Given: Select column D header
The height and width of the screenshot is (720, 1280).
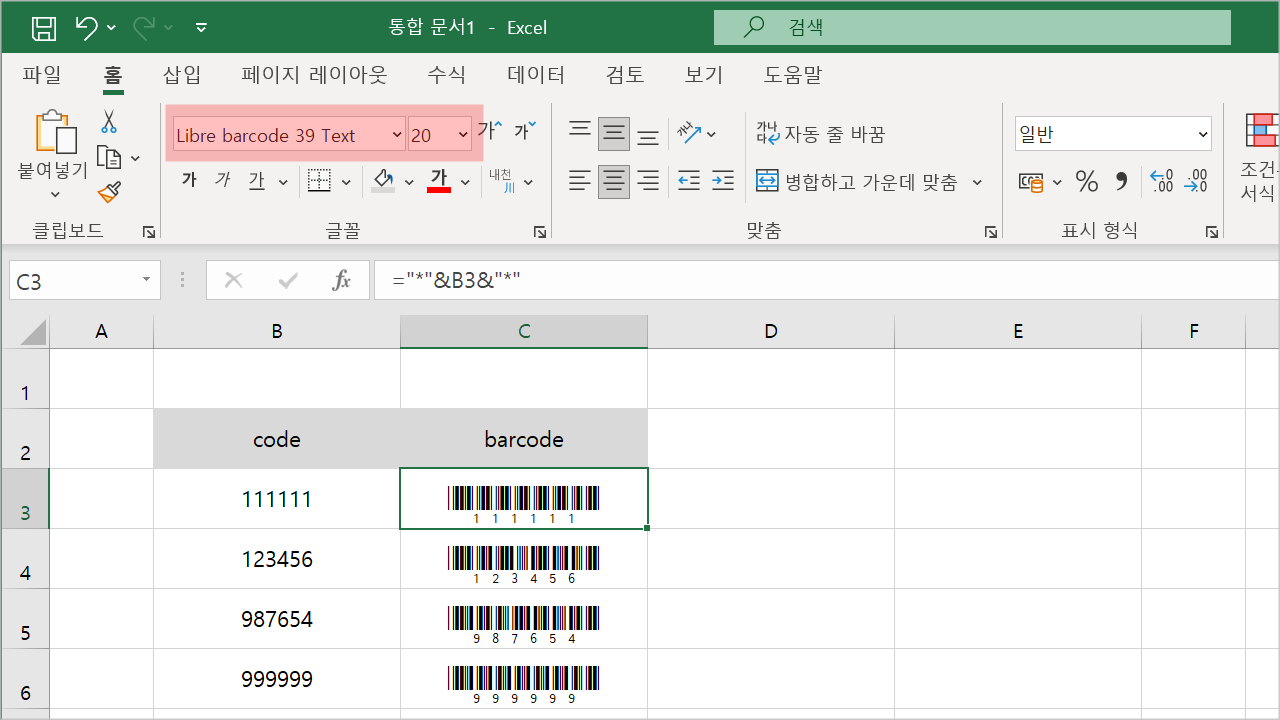Looking at the screenshot, I should coord(771,332).
